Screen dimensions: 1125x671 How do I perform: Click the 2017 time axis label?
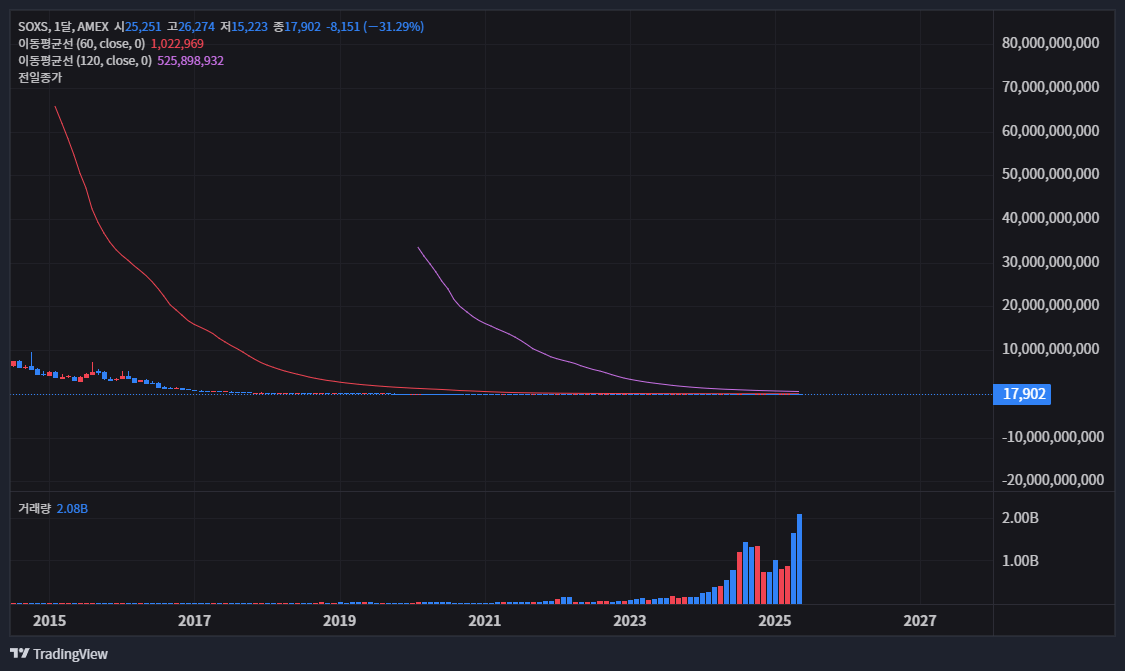(194, 621)
